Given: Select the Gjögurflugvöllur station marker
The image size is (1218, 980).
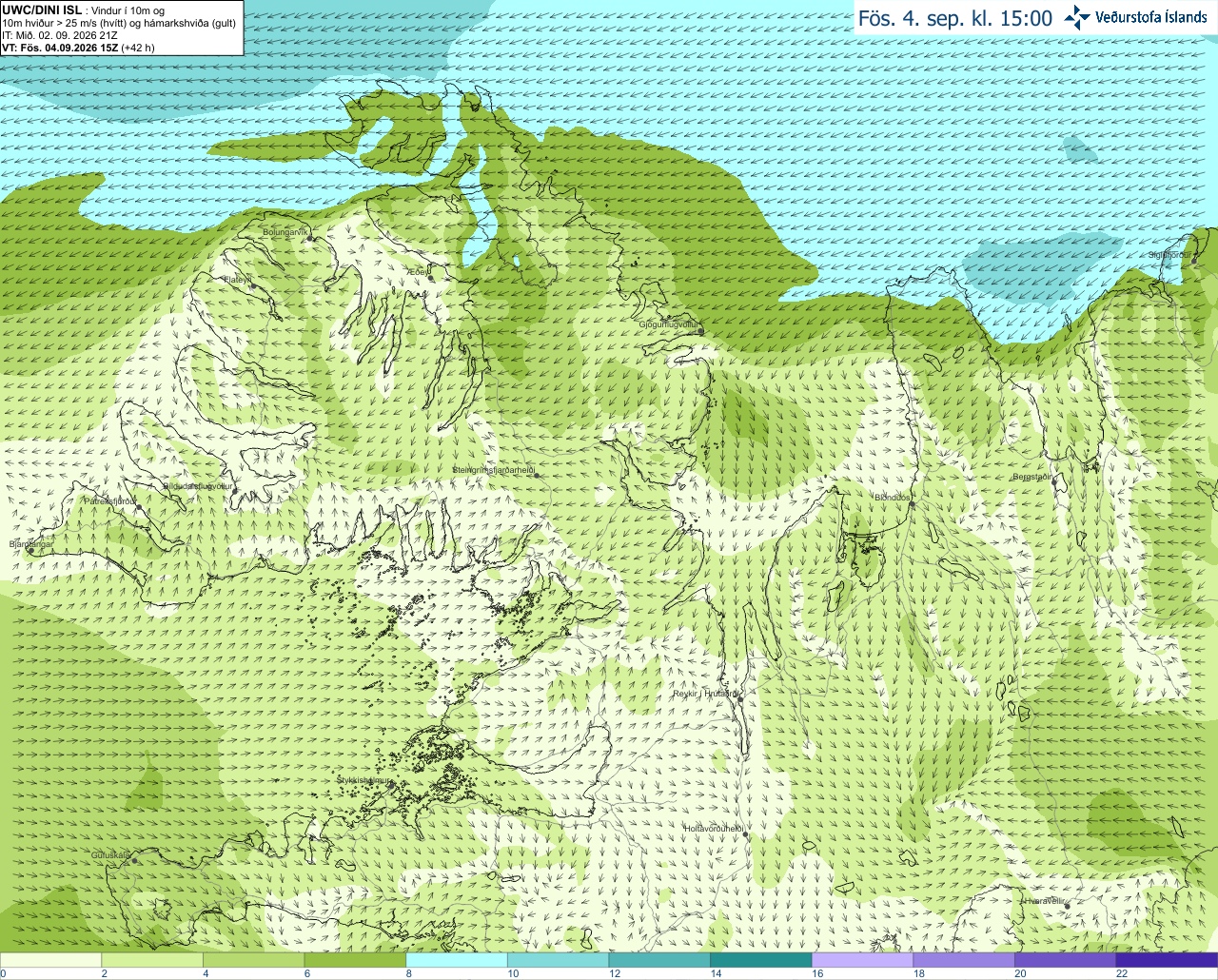Looking at the screenshot, I should click(x=700, y=331).
